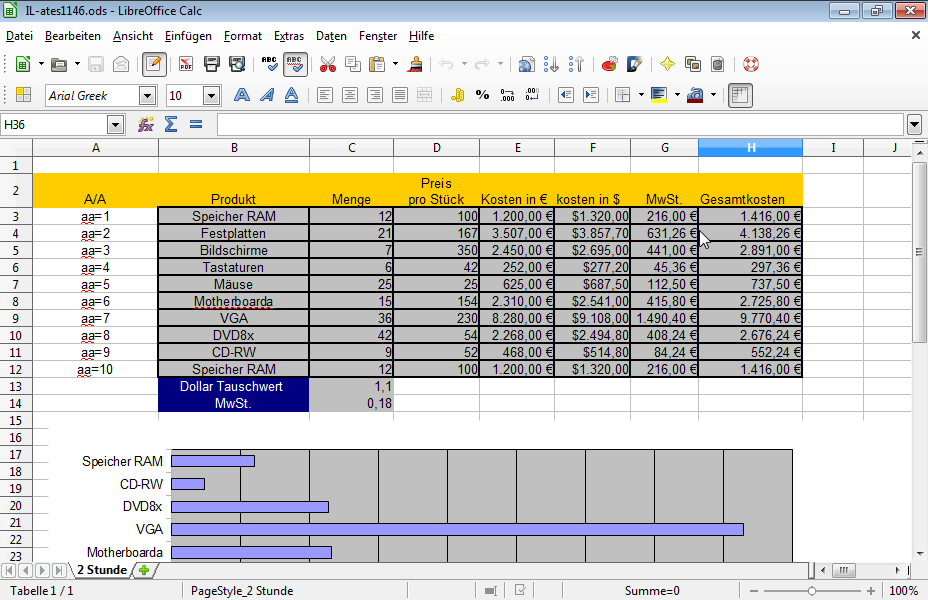Viewport: 928px width, 600px height.
Task: Paste from clipboard
Action: (x=377, y=64)
